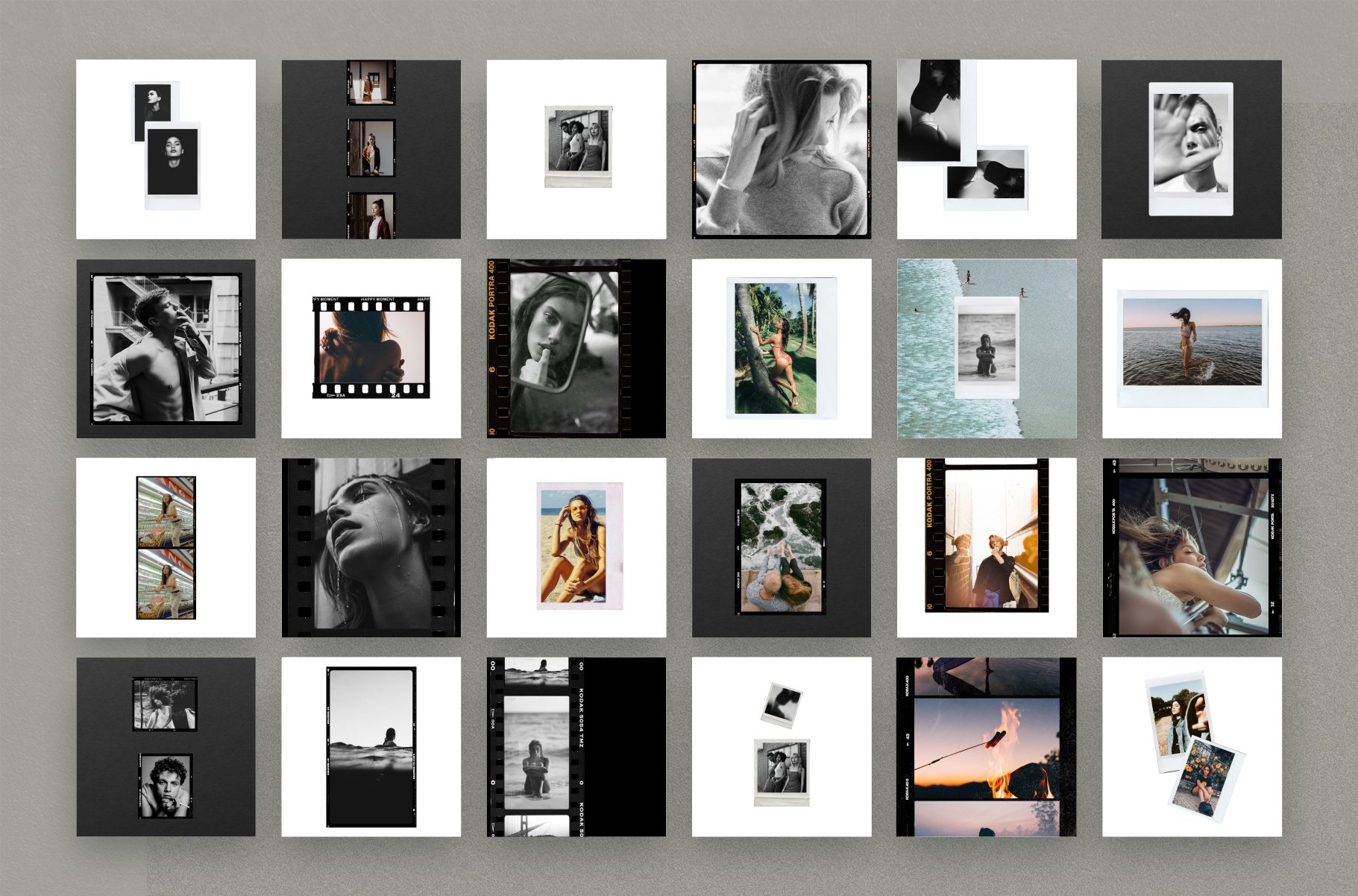Open the vertical filmstrip with crying woman portrait
Image resolution: width=1358 pixels, height=896 pixels.
point(368,544)
